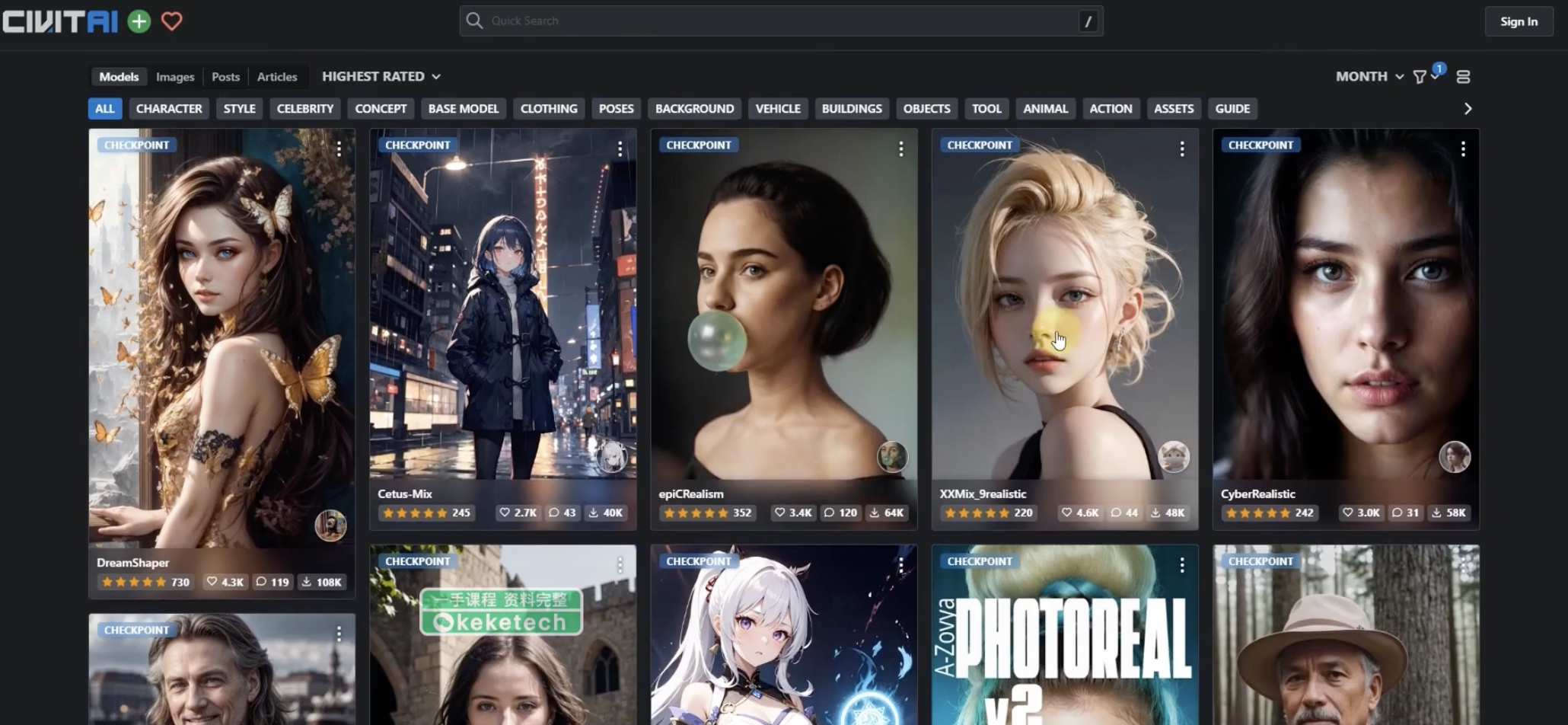
Task: Filter by OBJECTS category
Action: 927,109
